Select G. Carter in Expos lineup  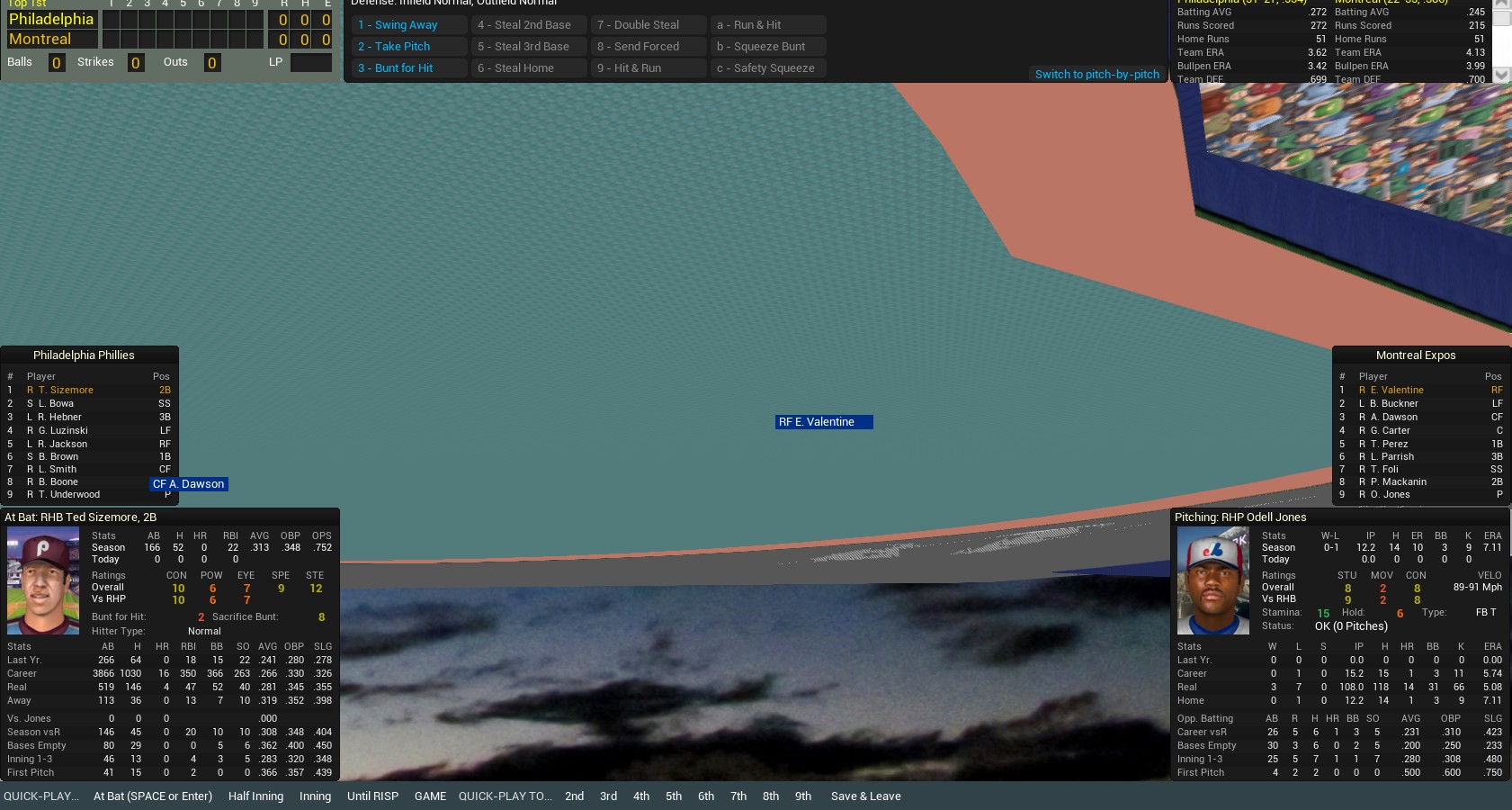[1390, 431]
